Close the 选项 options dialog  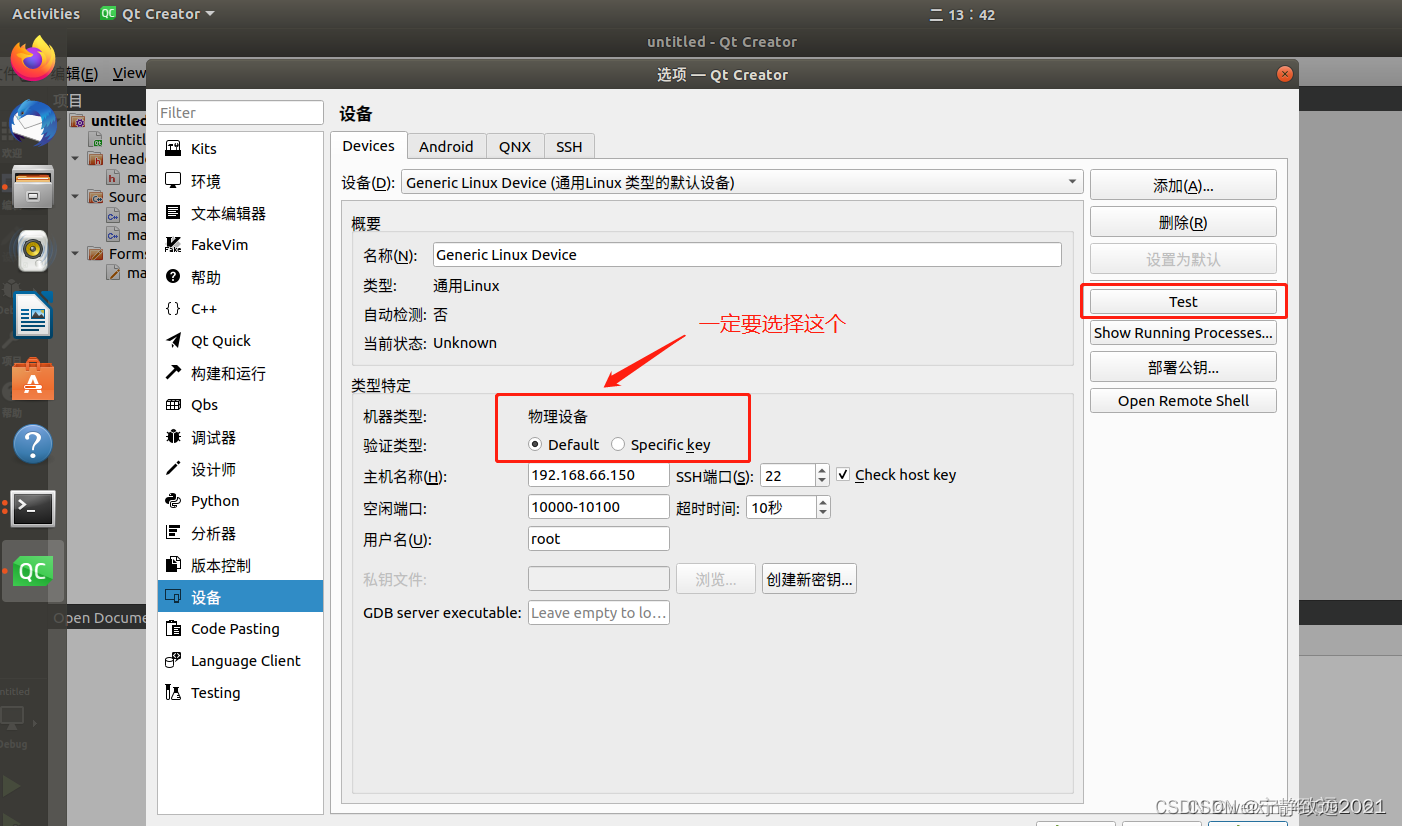(1284, 74)
